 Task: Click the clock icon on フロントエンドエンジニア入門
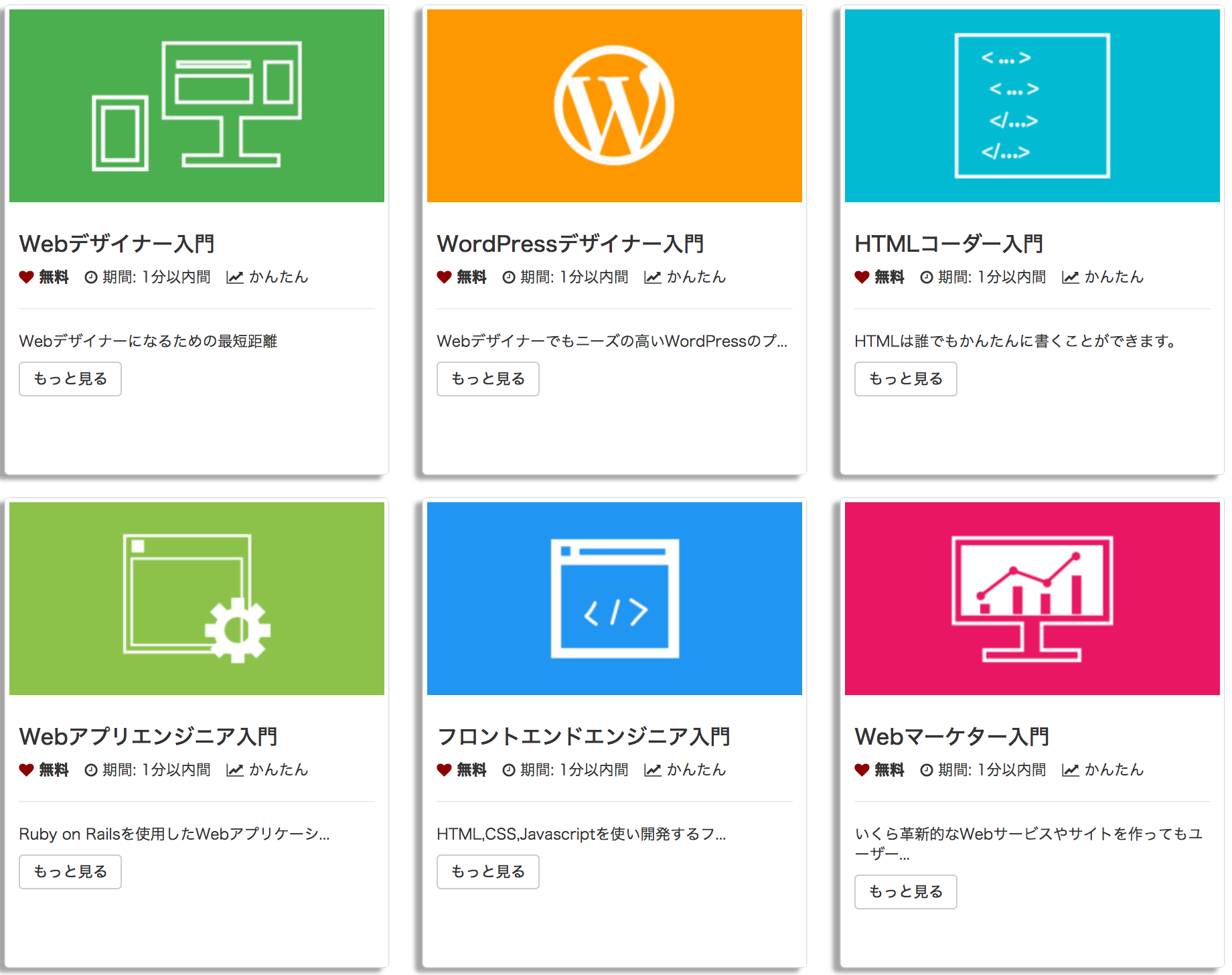click(x=509, y=770)
